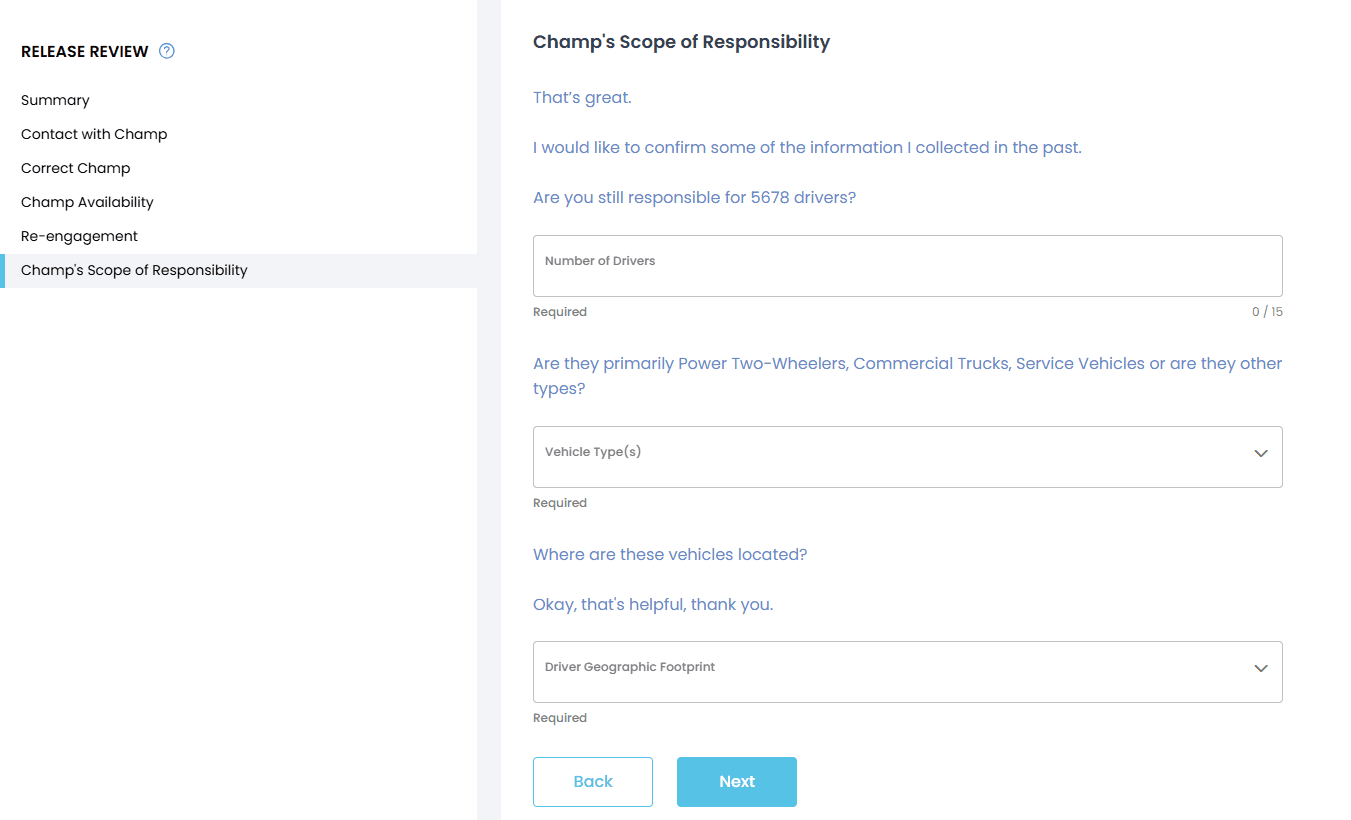Screen dimensions: 1351x820
Task: Expand the Vehicle Type(s) dropdown field
Action: [x=890, y=457]
